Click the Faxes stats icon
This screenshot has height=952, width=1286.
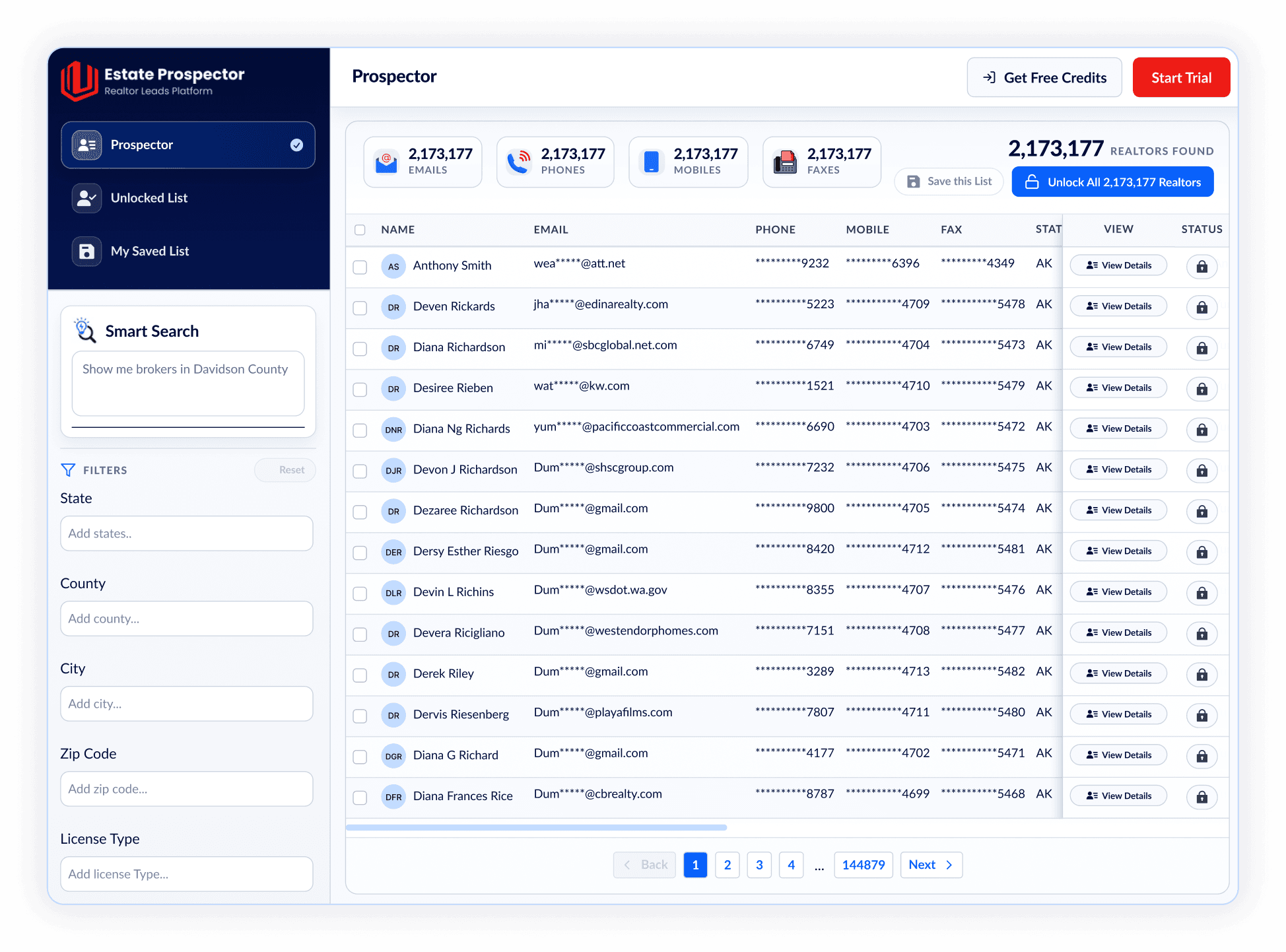(786, 162)
